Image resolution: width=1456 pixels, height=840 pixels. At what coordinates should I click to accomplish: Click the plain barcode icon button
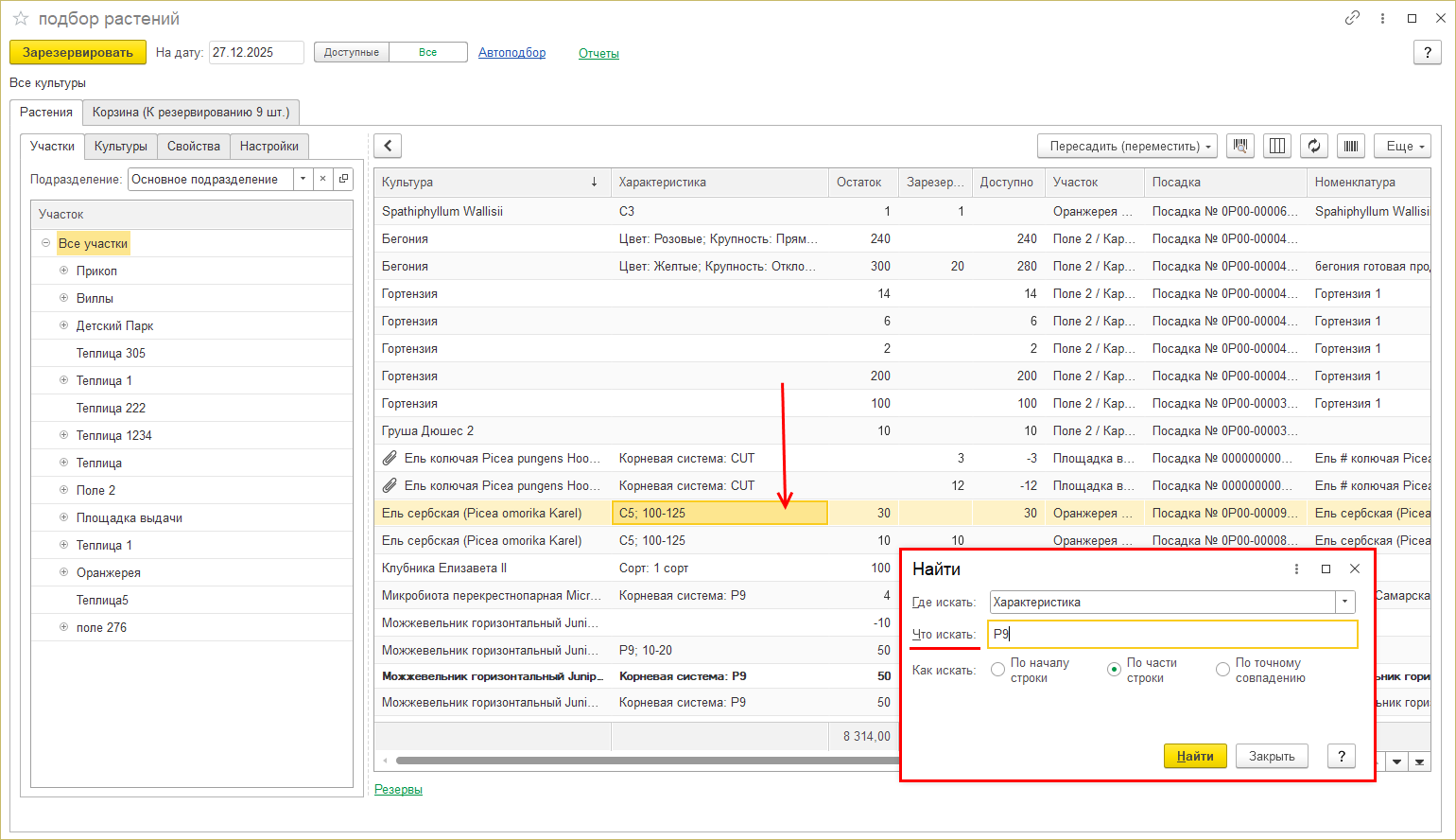pos(1351,146)
